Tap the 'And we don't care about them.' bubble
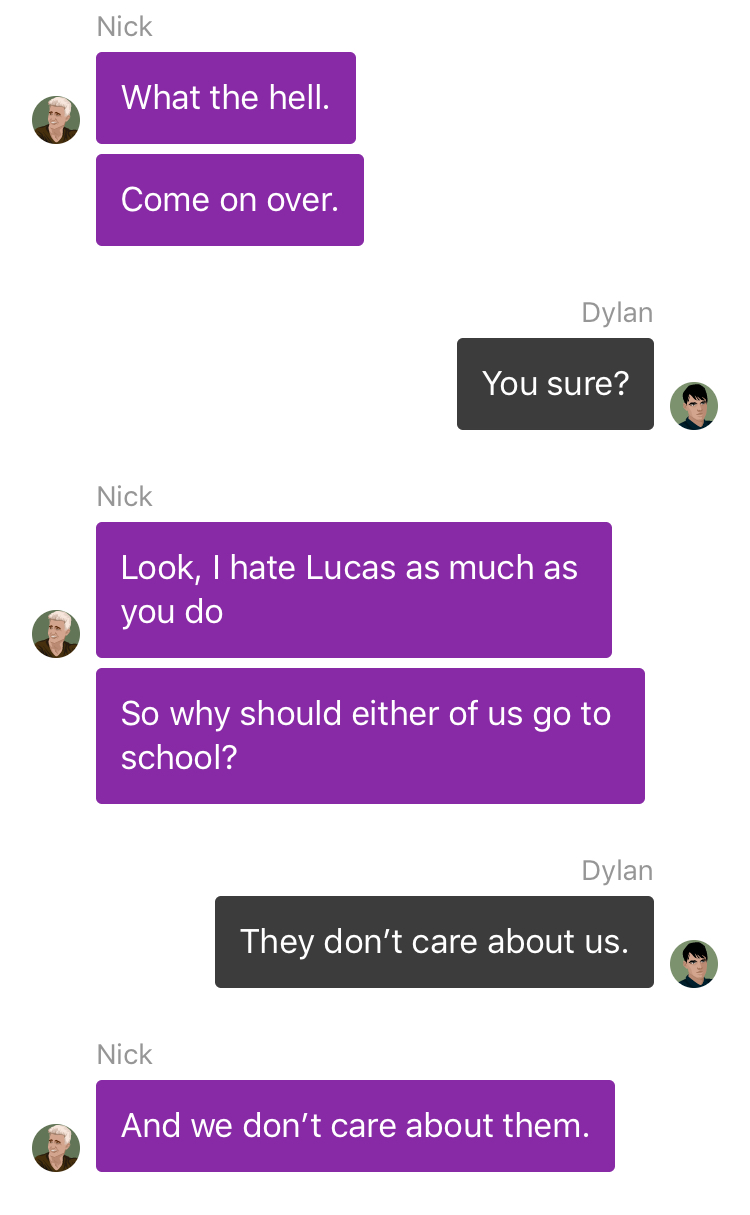 [355, 1126]
